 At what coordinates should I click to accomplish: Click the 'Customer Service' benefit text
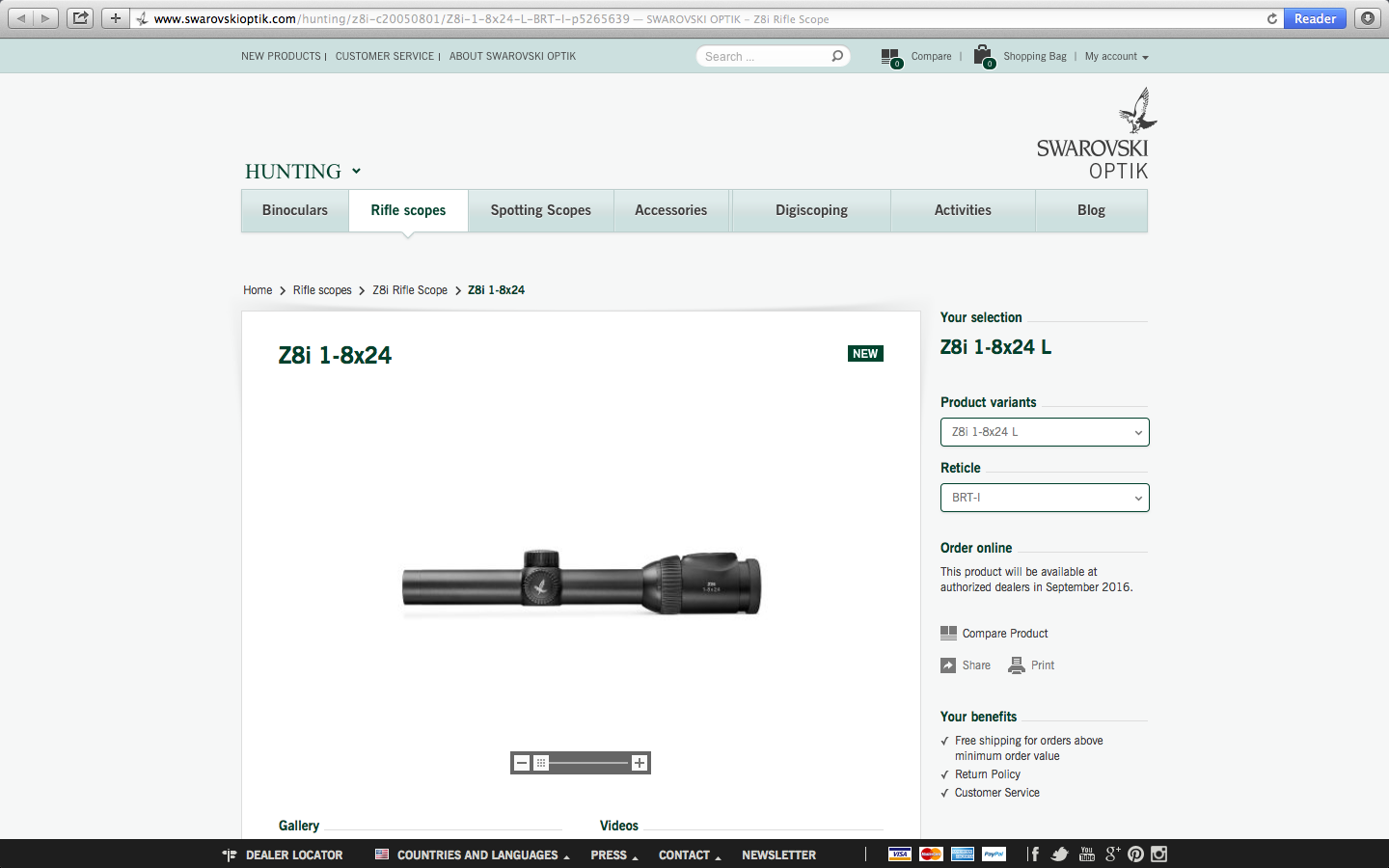coord(997,793)
